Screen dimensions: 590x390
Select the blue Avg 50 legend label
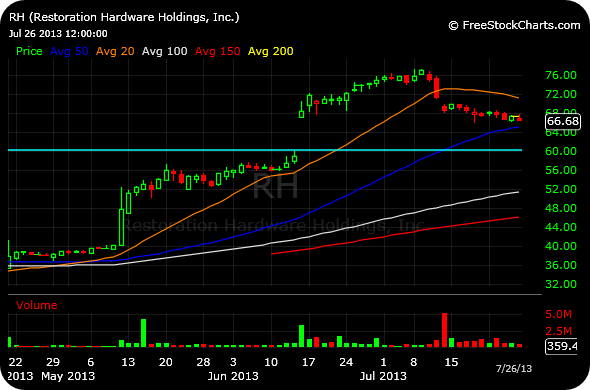coord(69,51)
